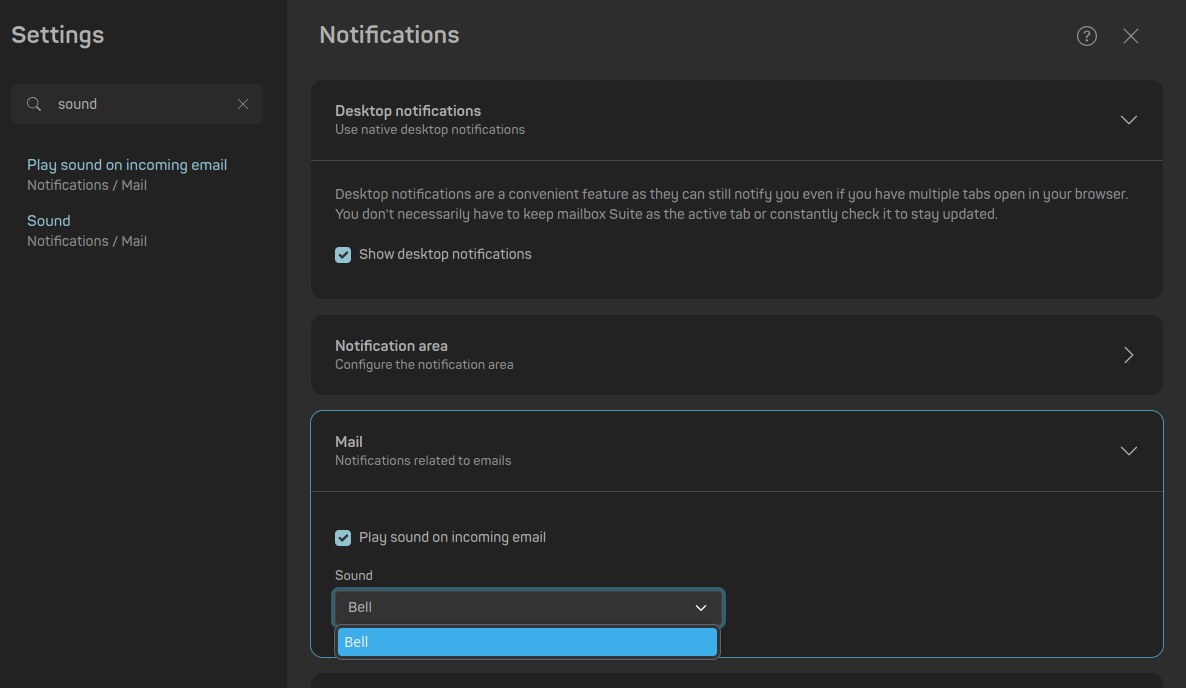Clear the settings search text with the X icon
Image resolution: width=1186 pixels, height=688 pixels.
point(242,104)
